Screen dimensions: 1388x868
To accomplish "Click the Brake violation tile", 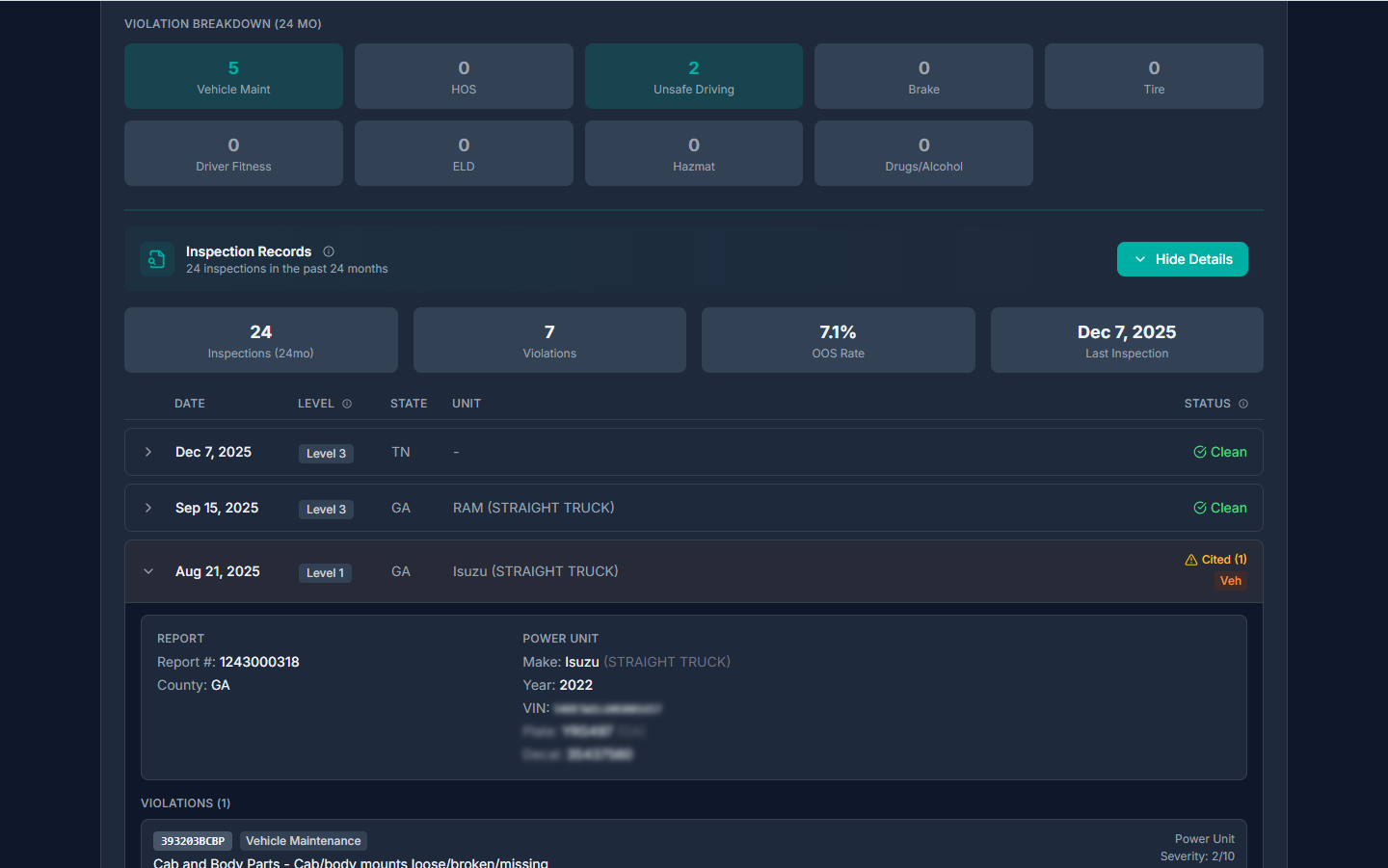I will tap(923, 76).
